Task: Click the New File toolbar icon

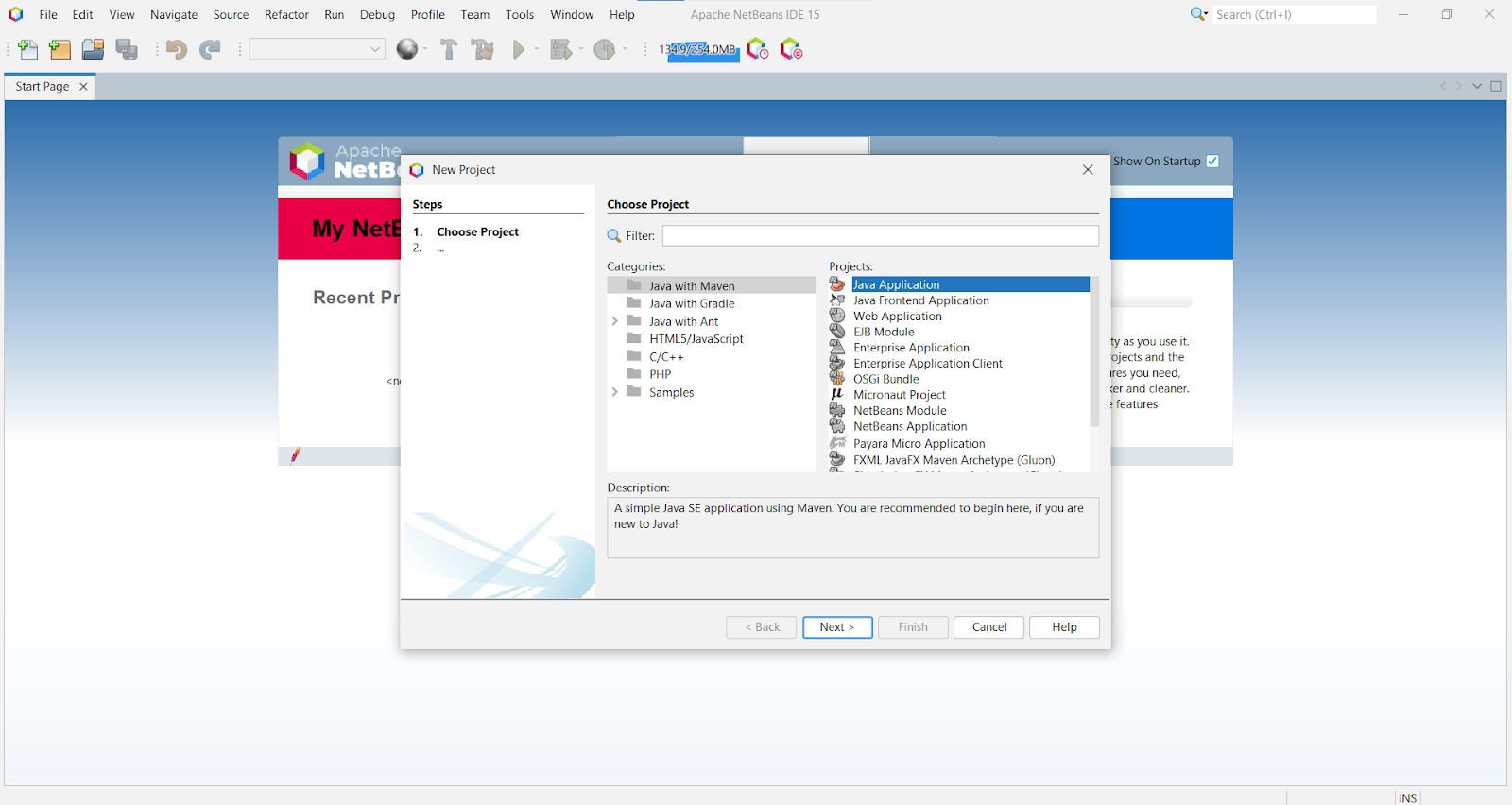Action: coord(28,49)
